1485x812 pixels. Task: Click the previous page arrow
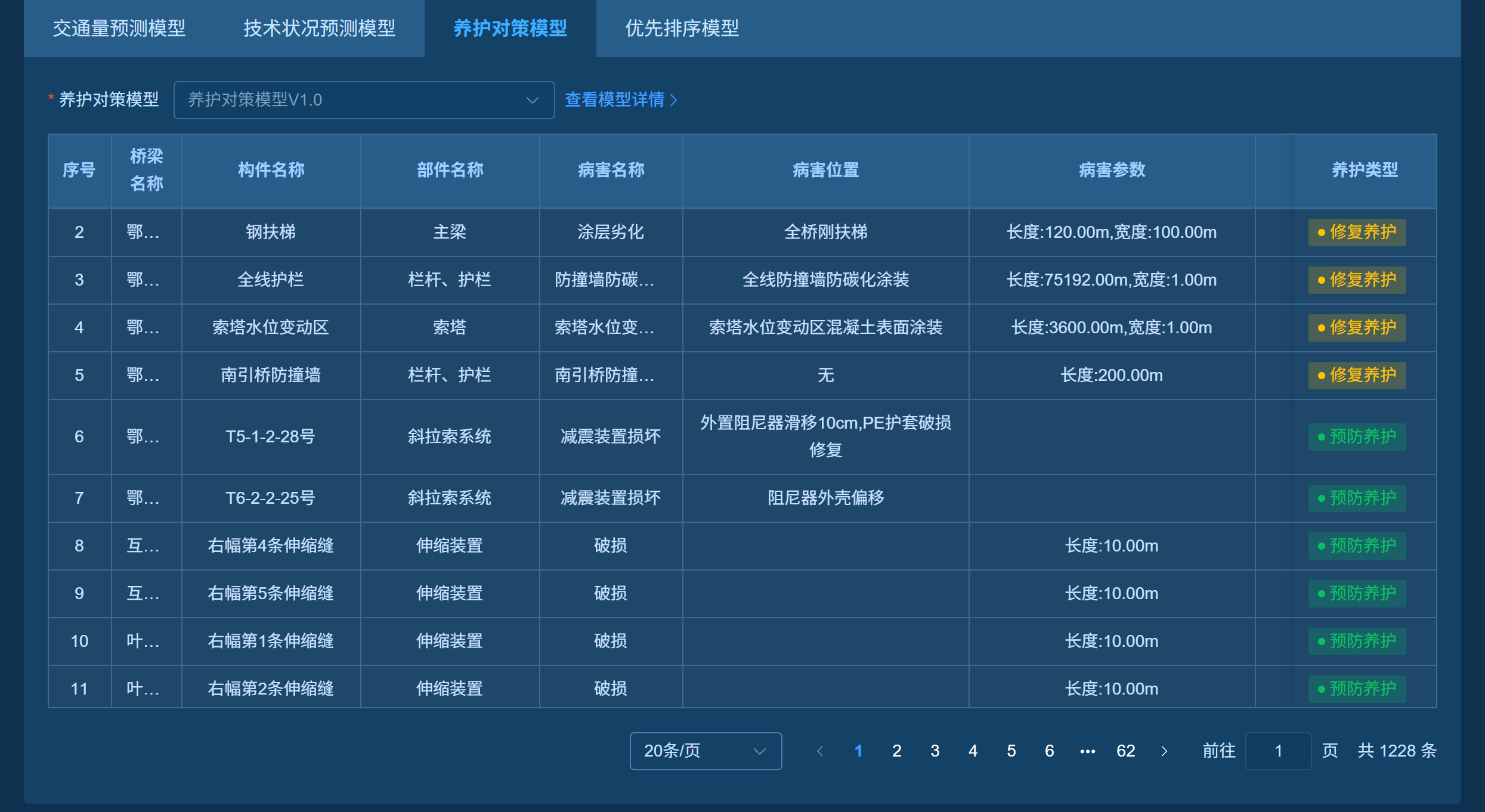[820, 751]
